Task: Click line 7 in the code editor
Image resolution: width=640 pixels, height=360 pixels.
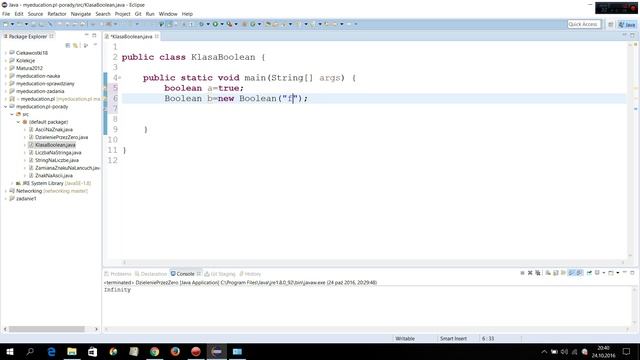Action: (x=373, y=109)
